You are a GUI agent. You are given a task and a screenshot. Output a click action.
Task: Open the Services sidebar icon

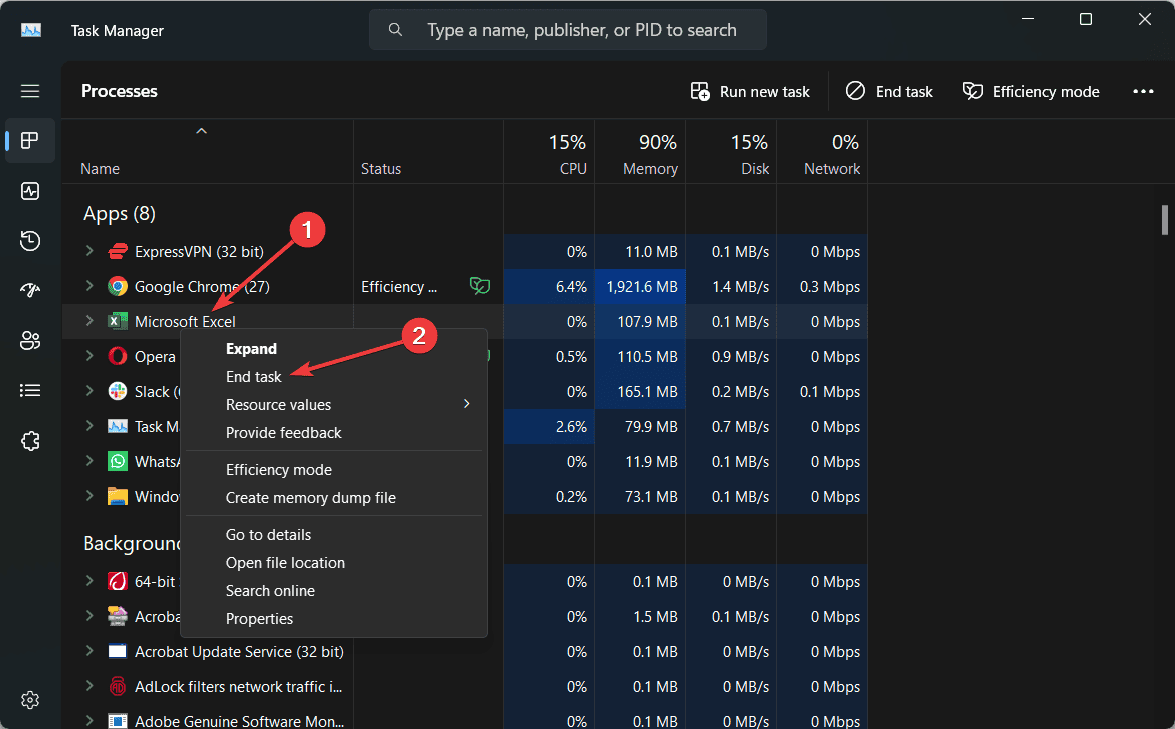(x=30, y=441)
